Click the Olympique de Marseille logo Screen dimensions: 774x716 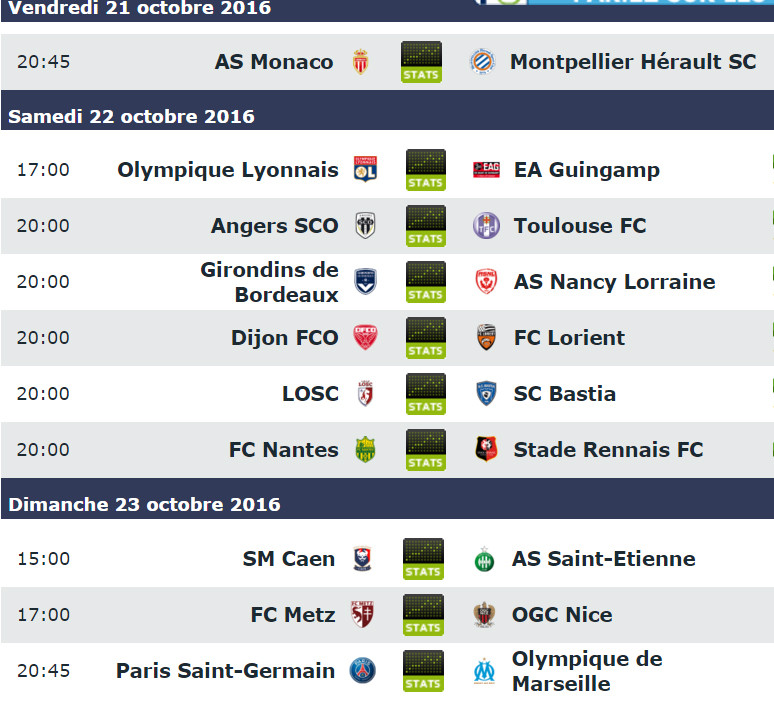pos(484,671)
